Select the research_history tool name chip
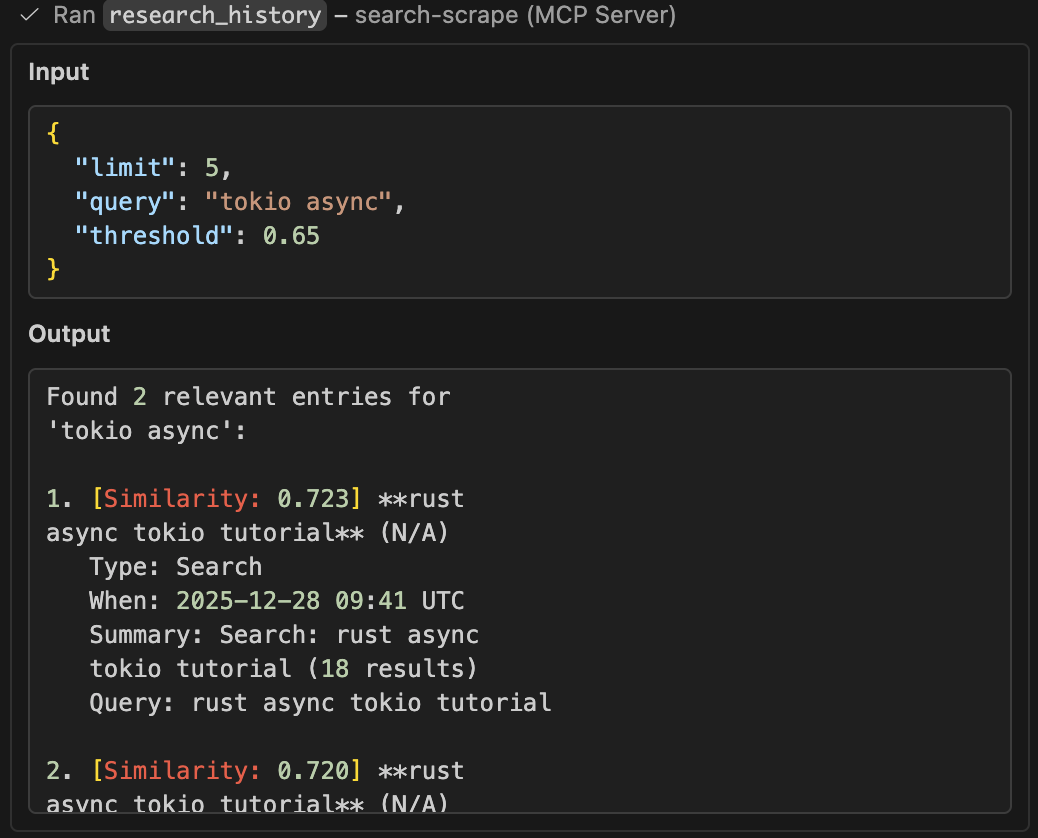The image size is (1038, 838). click(214, 16)
